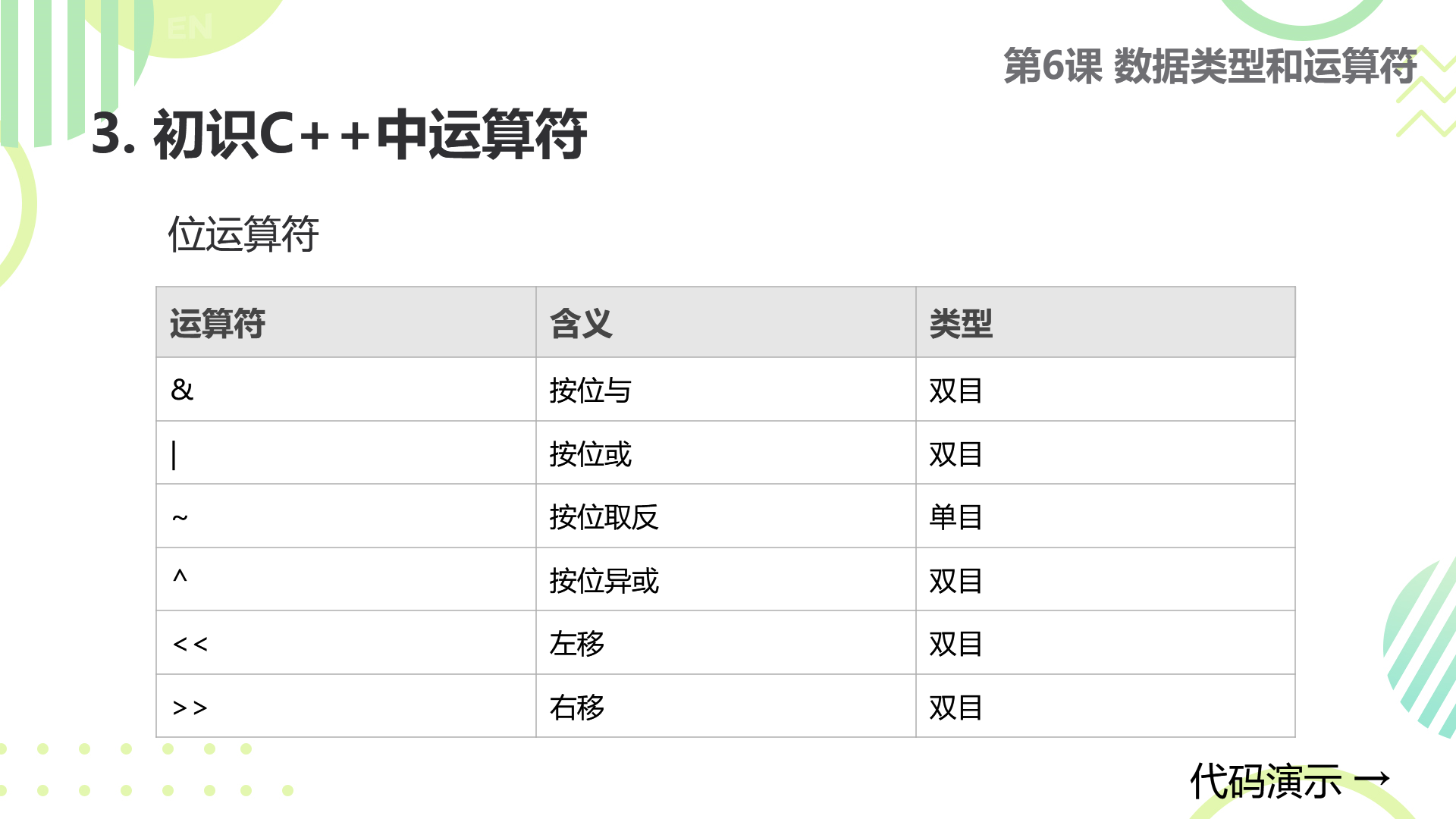Select the << operator cell
Viewport: 1456px width, 819px height.
point(346,643)
